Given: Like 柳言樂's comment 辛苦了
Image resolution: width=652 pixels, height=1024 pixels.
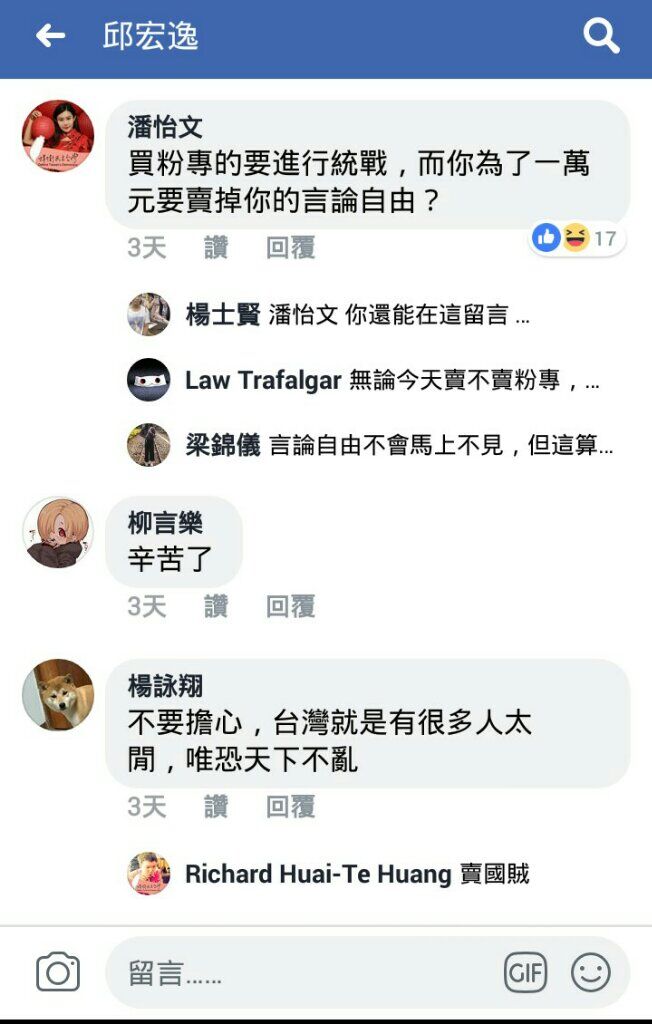Looking at the screenshot, I should pos(216,606).
